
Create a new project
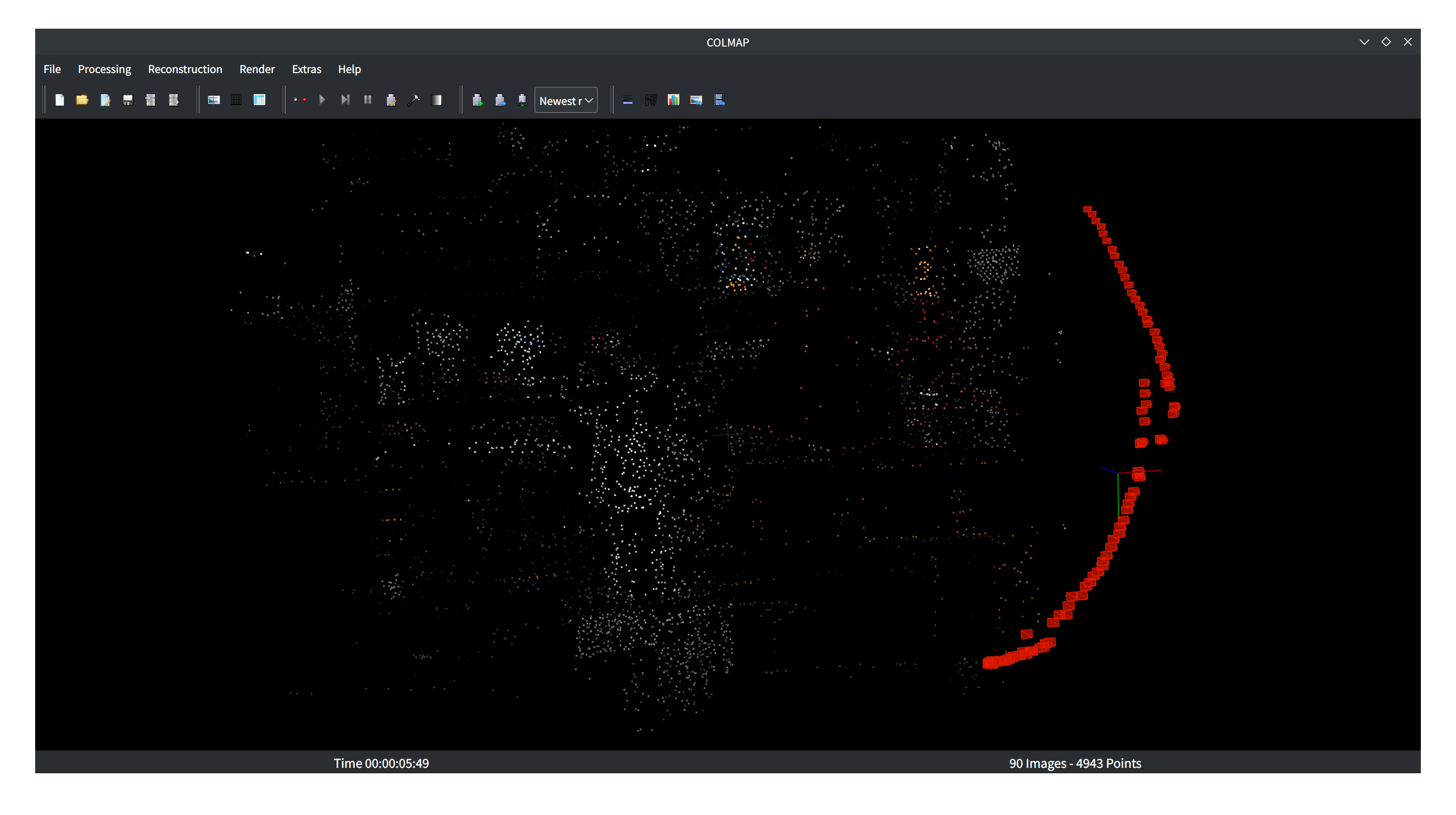(60, 100)
